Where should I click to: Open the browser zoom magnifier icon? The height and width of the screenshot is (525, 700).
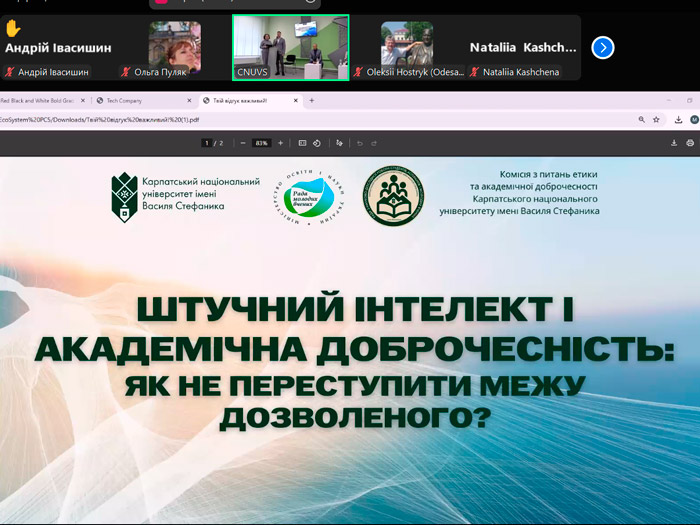click(641, 119)
